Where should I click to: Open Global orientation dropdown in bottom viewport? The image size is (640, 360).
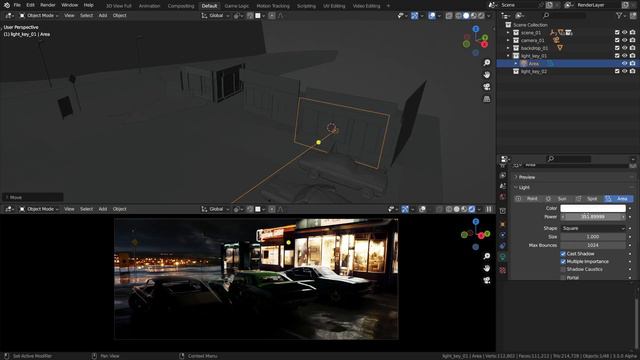pos(215,209)
